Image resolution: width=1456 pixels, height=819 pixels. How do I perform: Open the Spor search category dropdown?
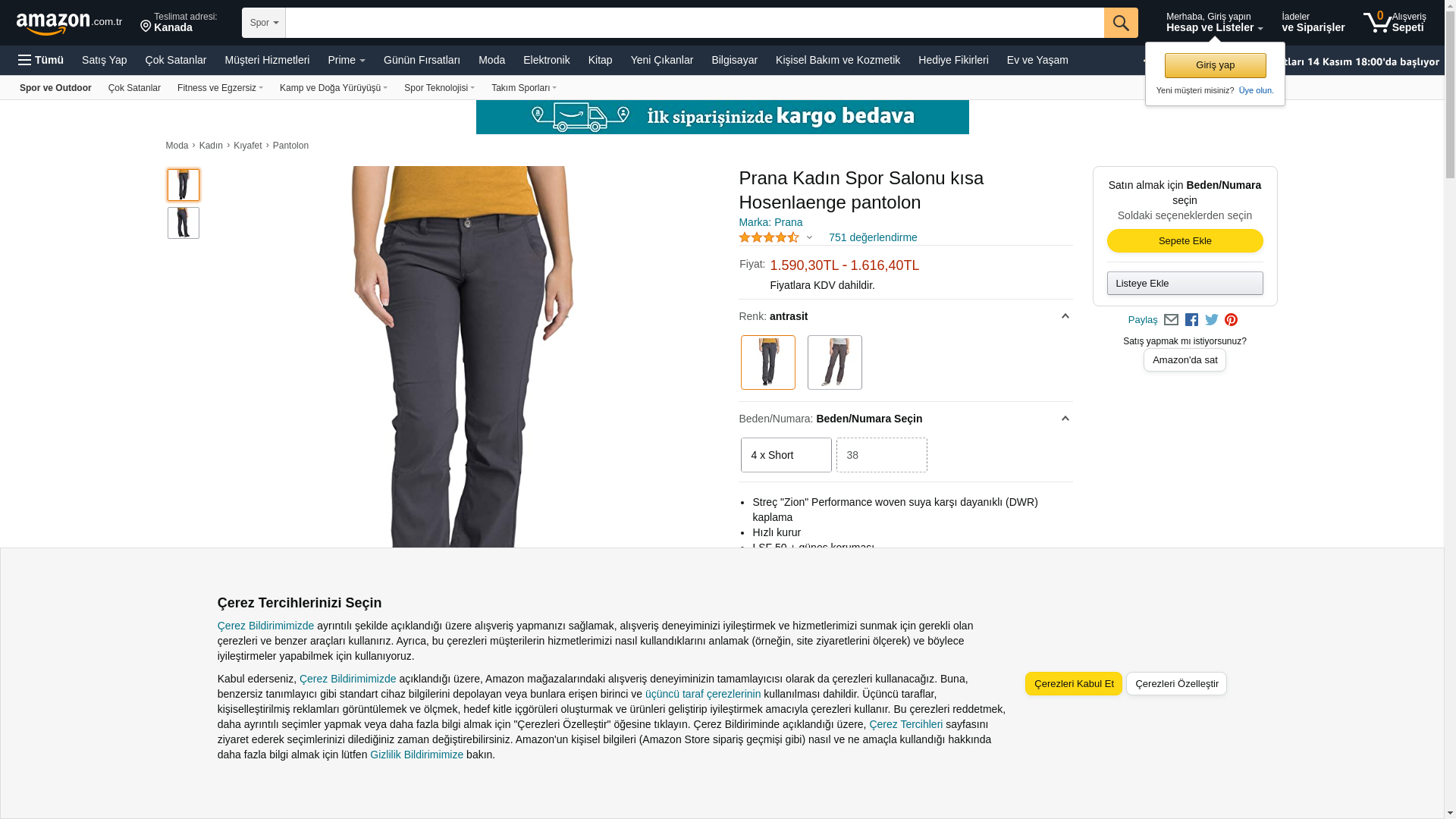tap(264, 23)
